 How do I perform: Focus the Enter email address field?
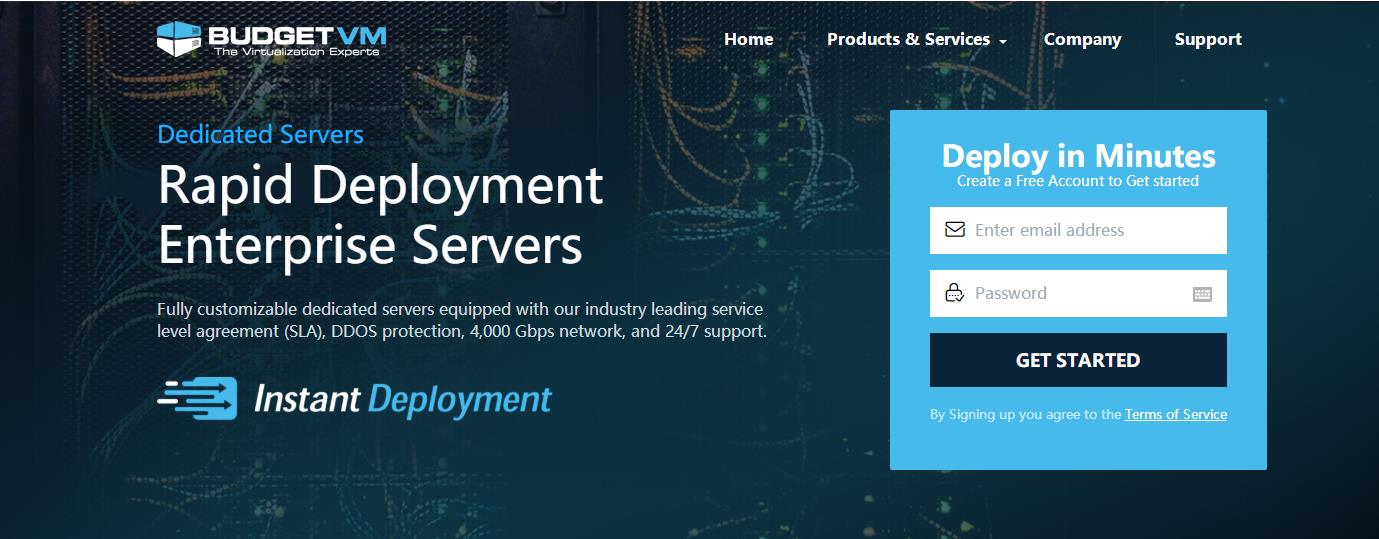pos(1078,230)
